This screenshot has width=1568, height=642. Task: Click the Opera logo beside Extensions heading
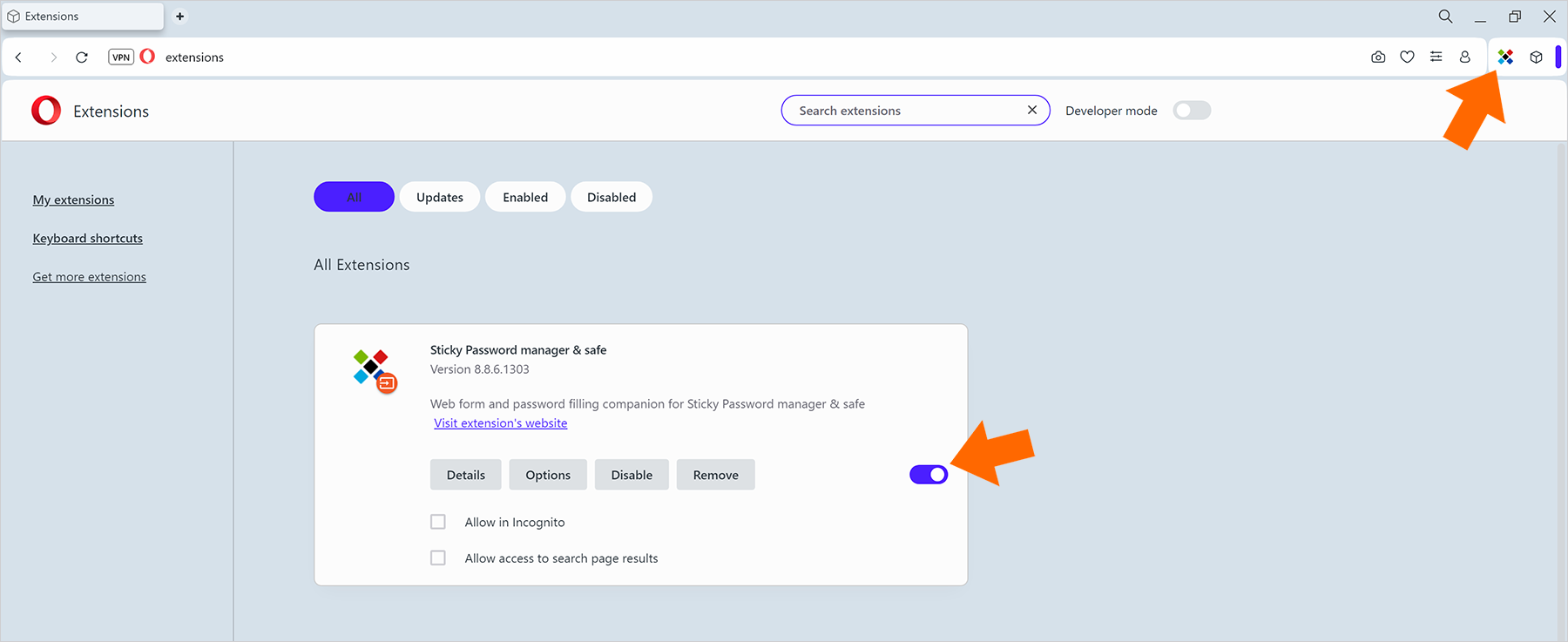click(x=46, y=111)
